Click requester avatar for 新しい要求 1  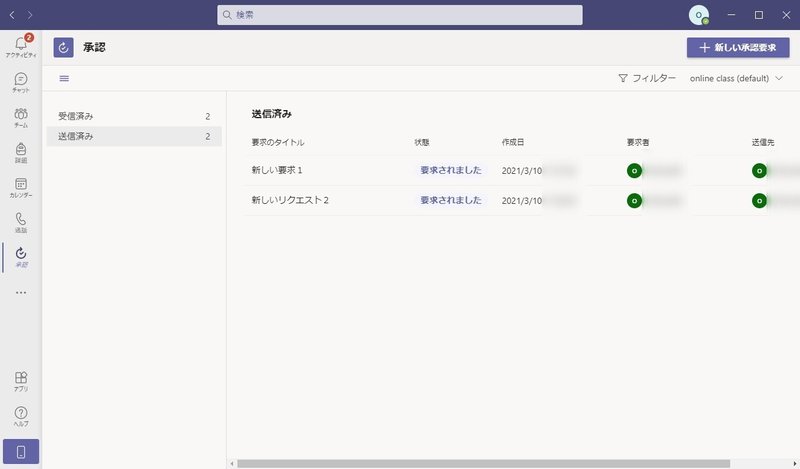click(634, 170)
